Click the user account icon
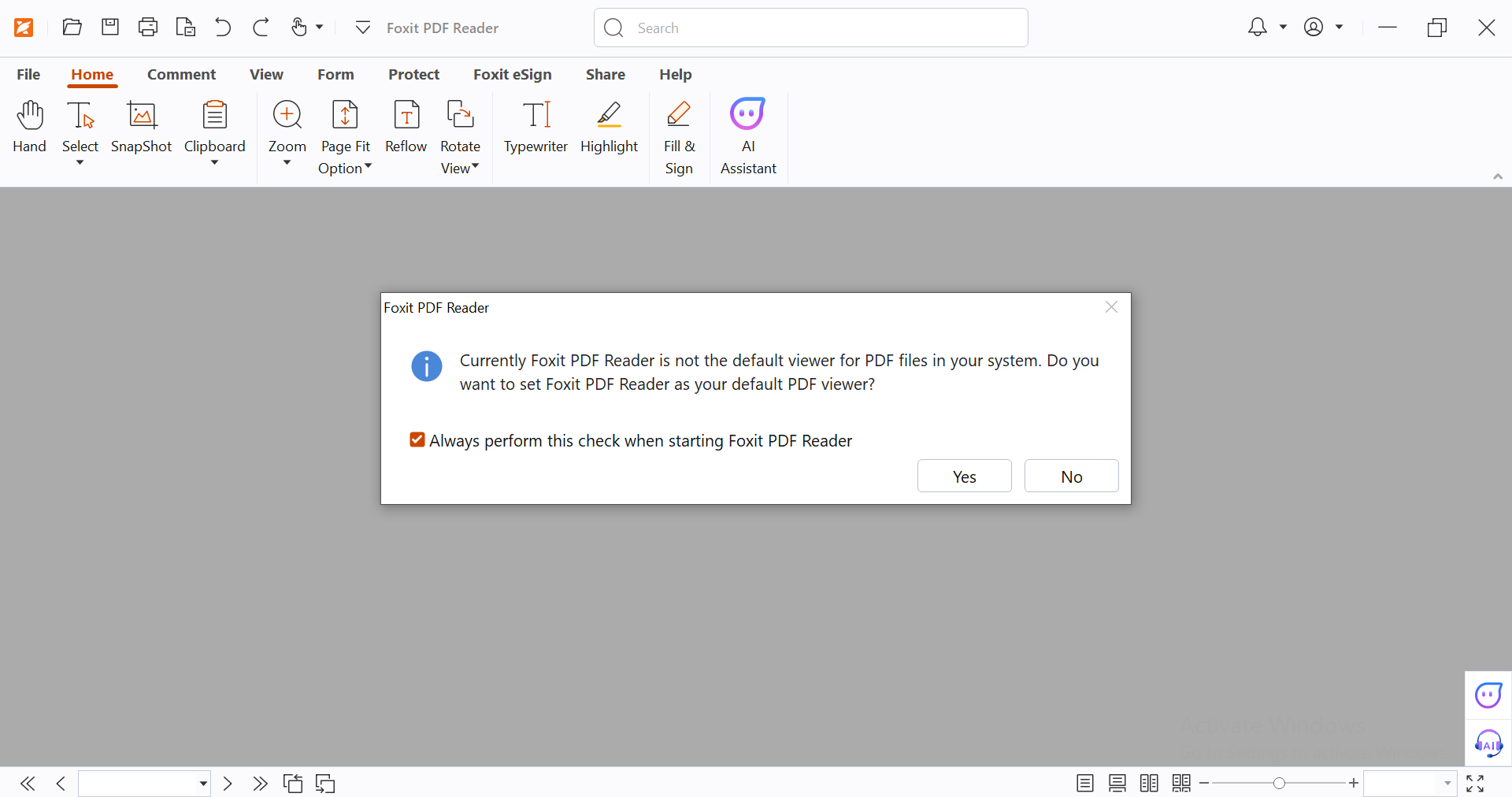 (x=1314, y=28)
